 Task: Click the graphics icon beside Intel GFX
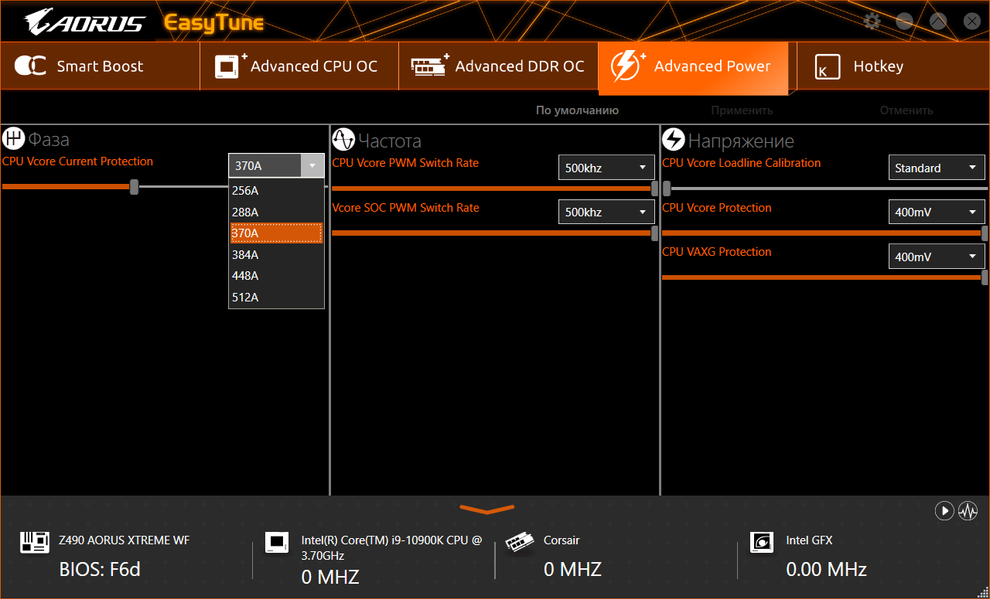(x=762, y=542)
